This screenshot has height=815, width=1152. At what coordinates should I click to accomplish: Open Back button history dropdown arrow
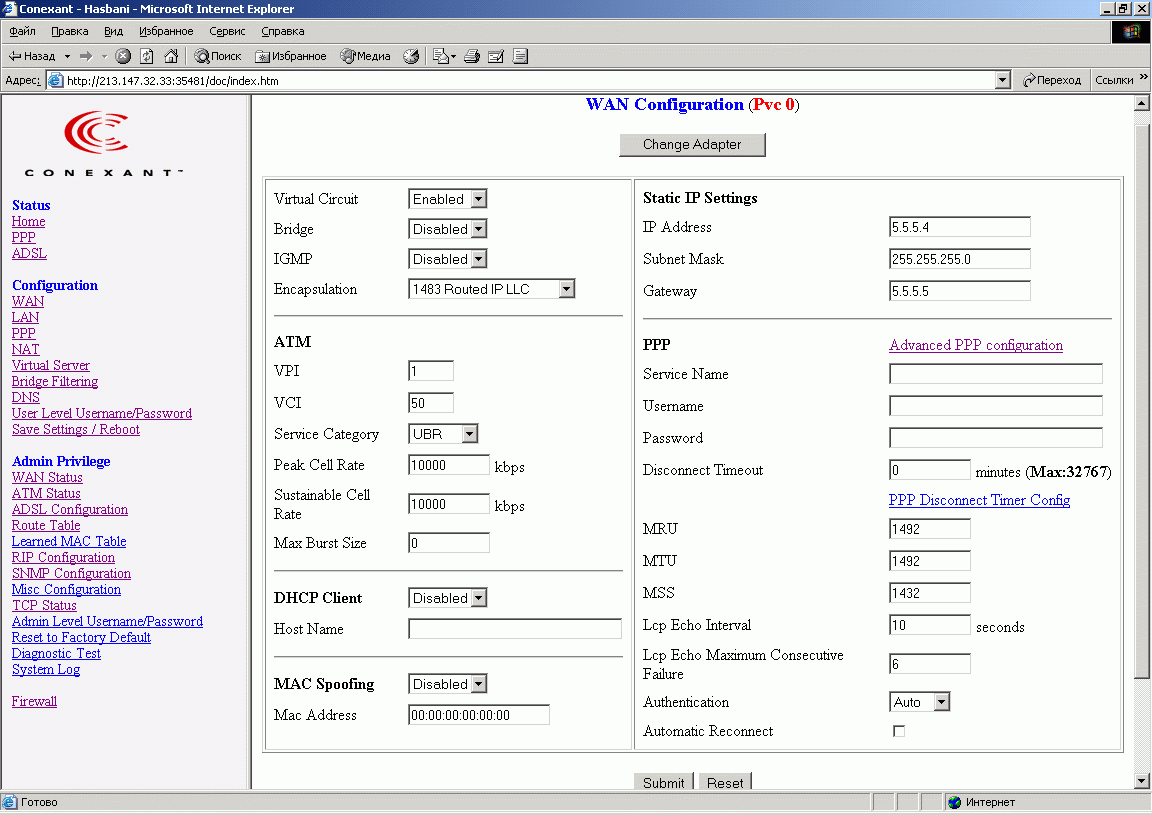(67, 56)
